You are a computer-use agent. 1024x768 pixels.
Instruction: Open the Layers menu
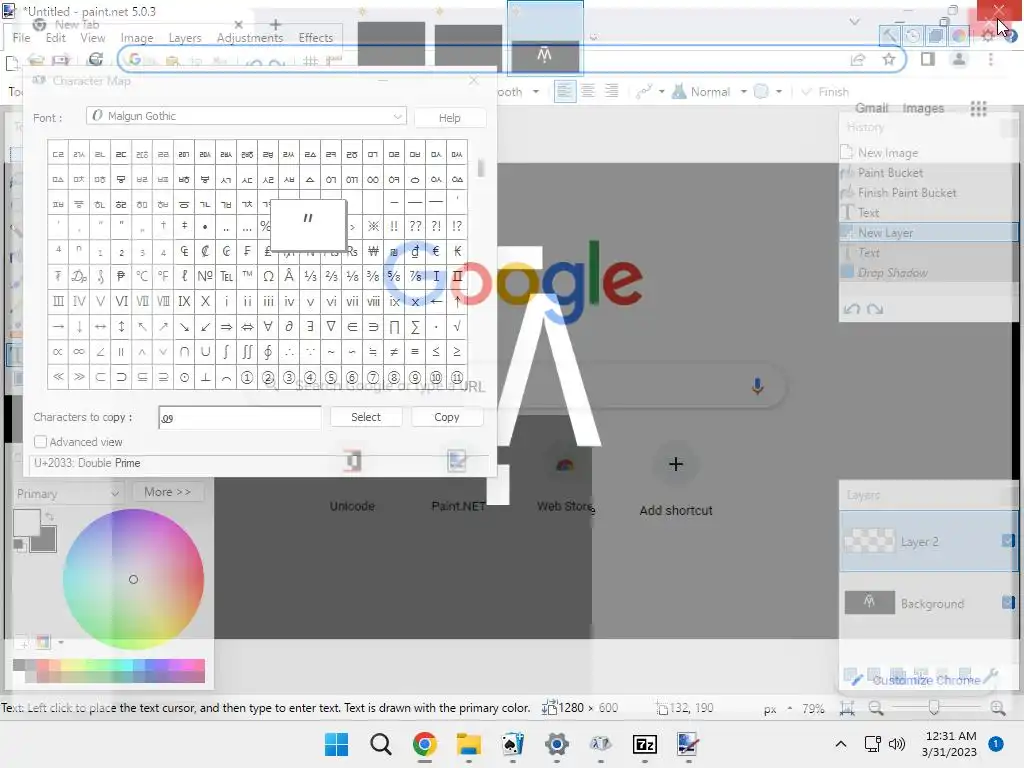[x=185, y=38]
